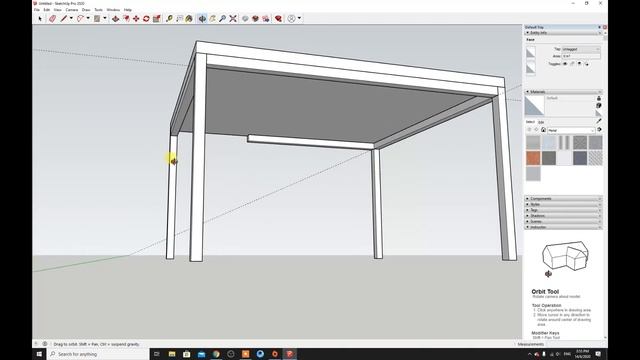Open the 3D Warehouse icon
Image resolution: width=640 pixels, height=360 pixels.
pos(245,18)
